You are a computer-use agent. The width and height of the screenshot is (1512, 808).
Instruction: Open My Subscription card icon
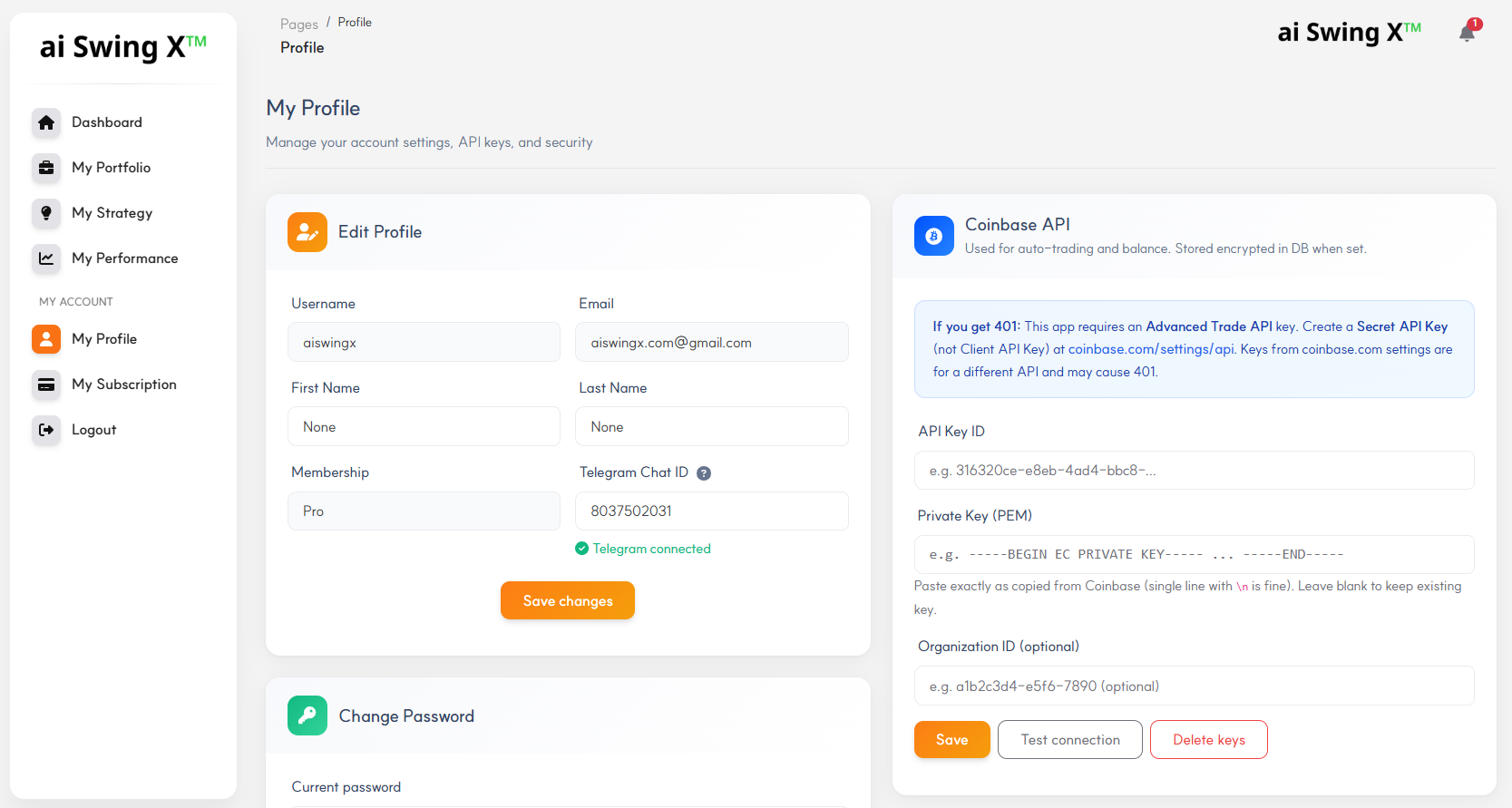[x=46, y=385]
